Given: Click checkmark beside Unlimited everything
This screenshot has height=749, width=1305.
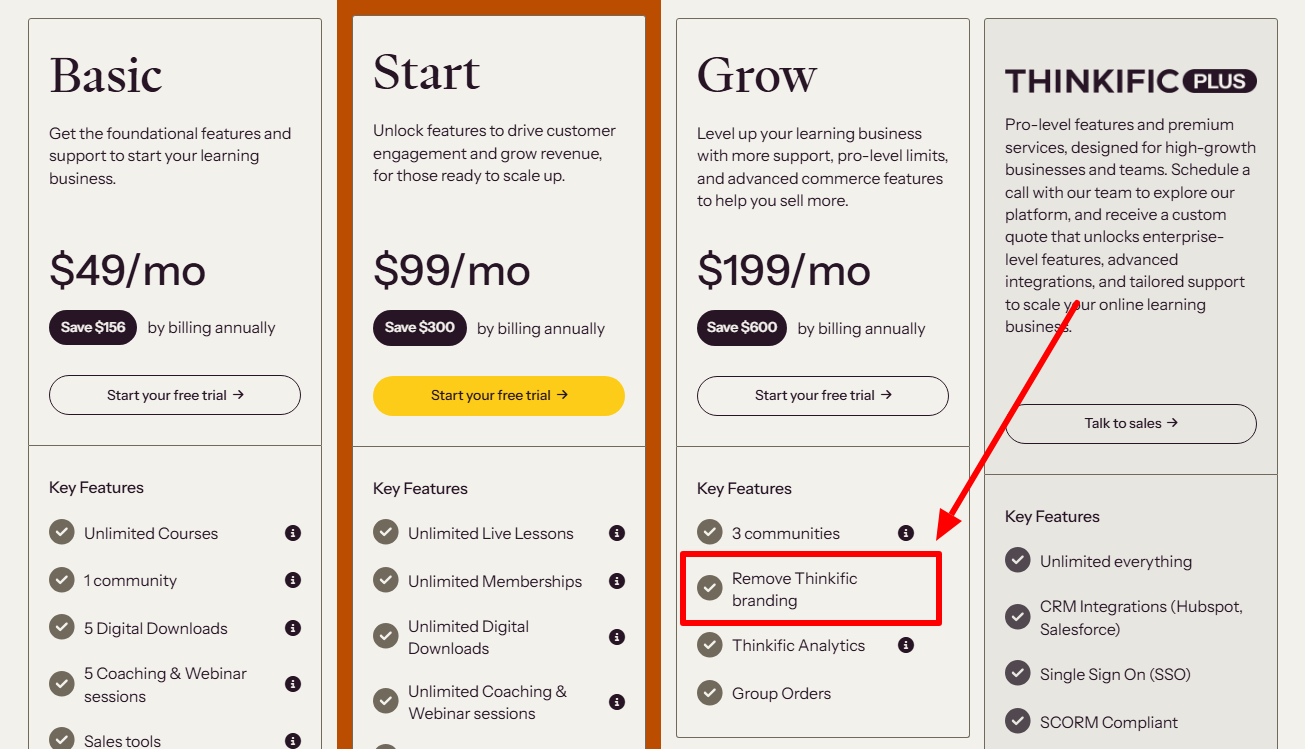Looking at the screenshot, I should tap(1018, 561).
